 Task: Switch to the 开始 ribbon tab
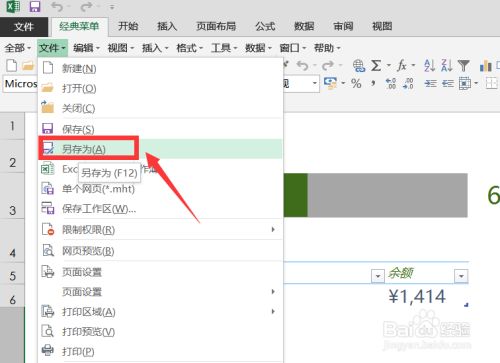click(128, 26)
